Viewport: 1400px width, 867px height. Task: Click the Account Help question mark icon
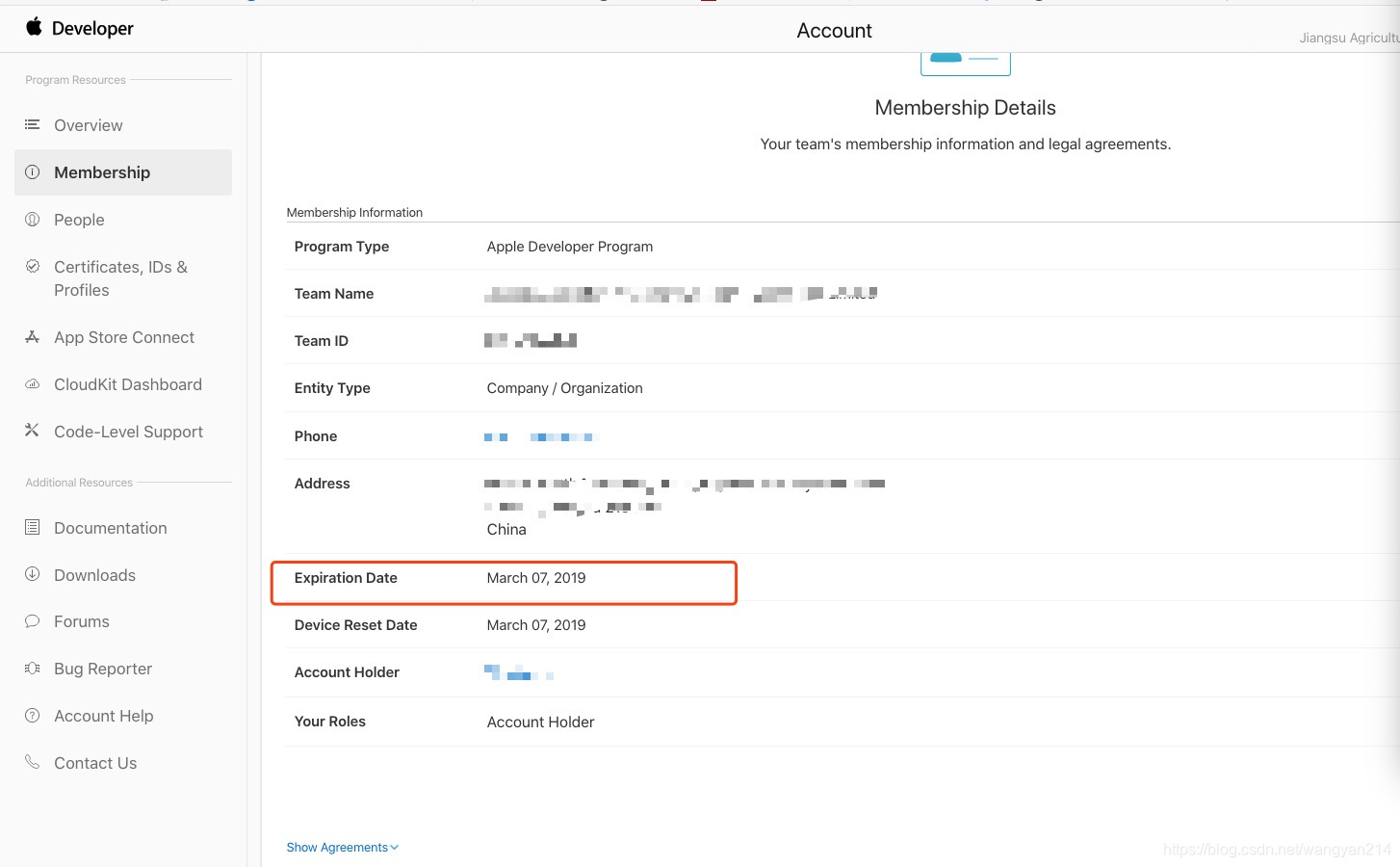click(32, 716)
